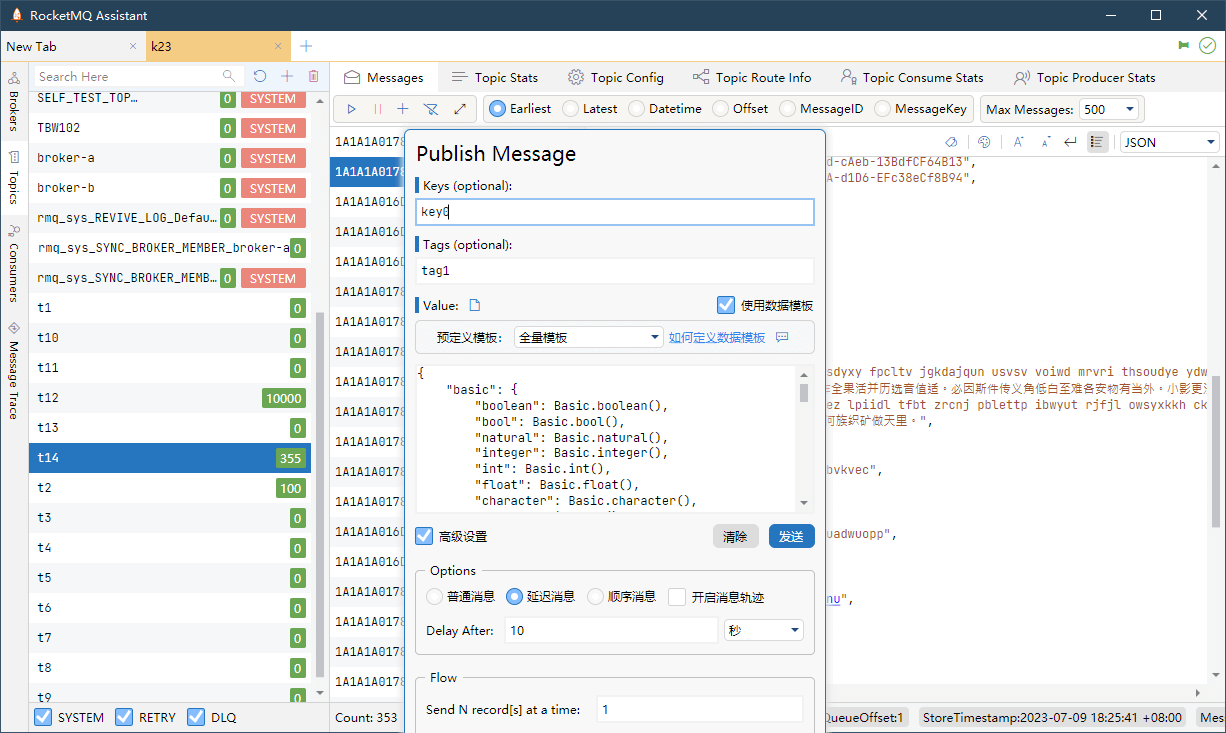
Task: Expand the Max Messages dropdown
Action: (1109, 109)
